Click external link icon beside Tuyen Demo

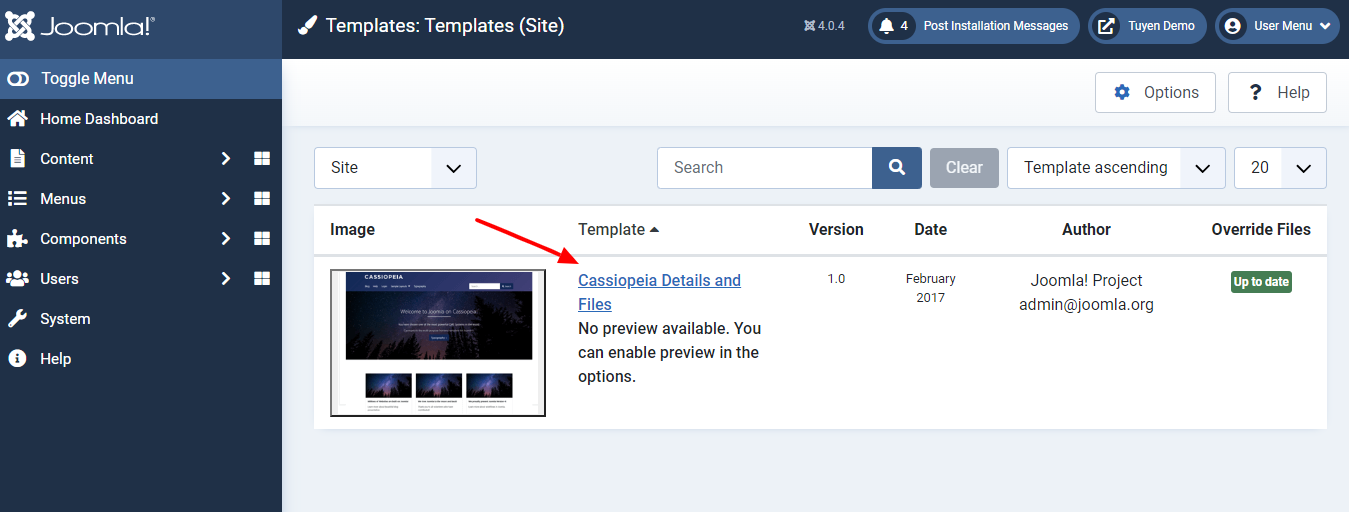pos(1106,26)
